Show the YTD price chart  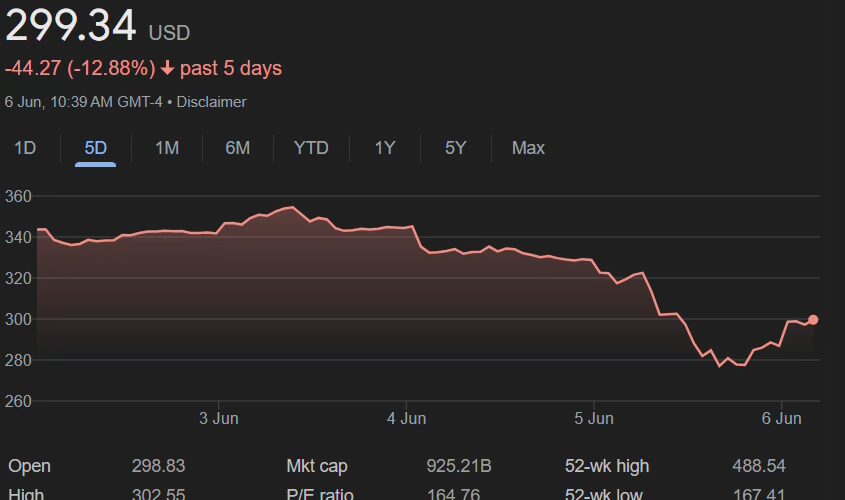[x=311, y=148]
